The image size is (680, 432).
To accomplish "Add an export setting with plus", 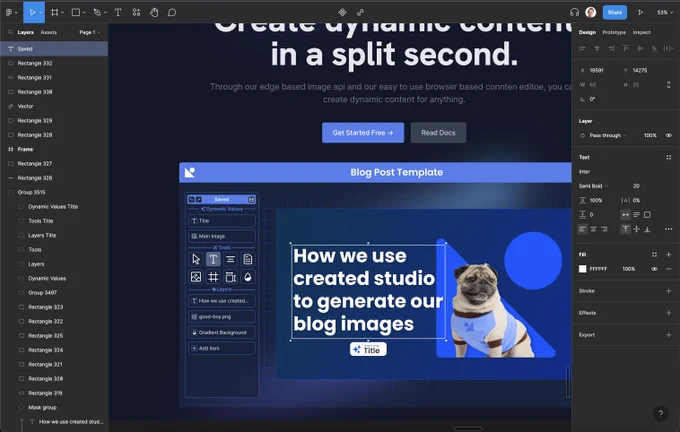I will (668, 335).
